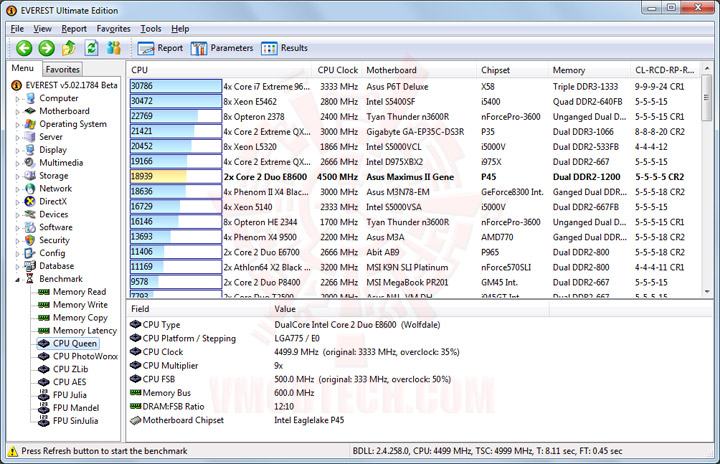Select the Devices tree icon
Viewport: 720px width, 464px height.
(30, 214)
